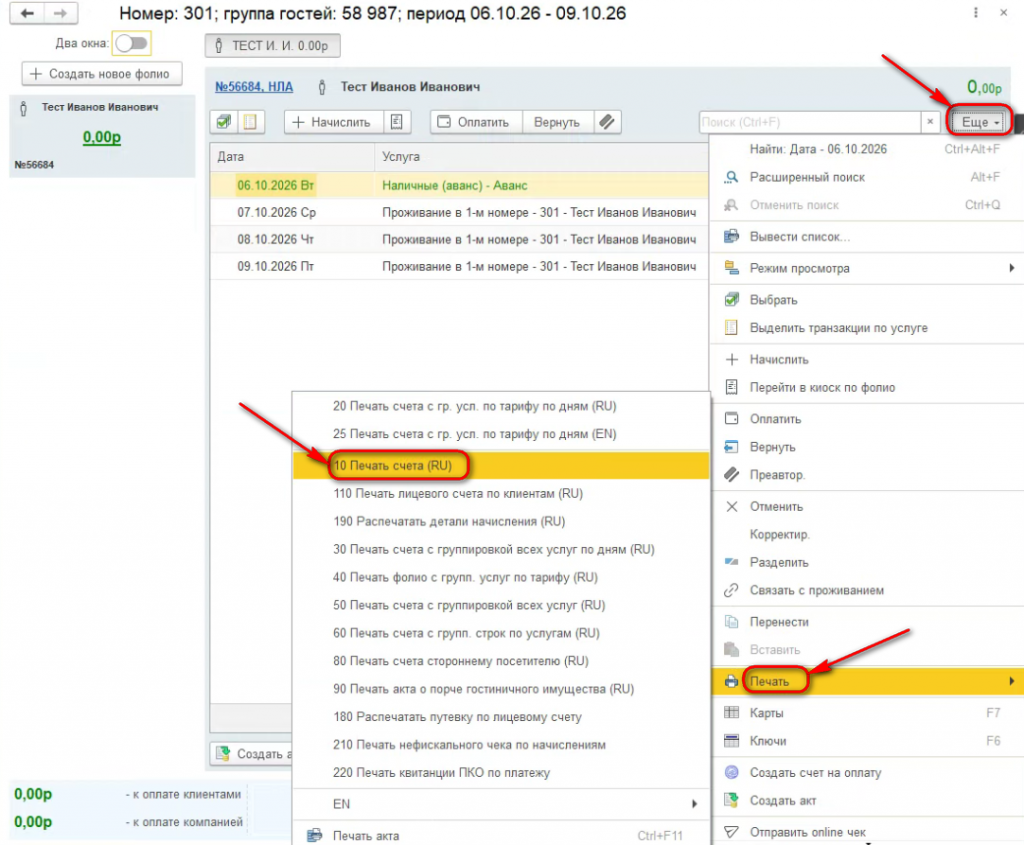This screenshot has width=1024, height=845.
Task: Toggle the Два окна switch
Action: (x=131, y=44)
